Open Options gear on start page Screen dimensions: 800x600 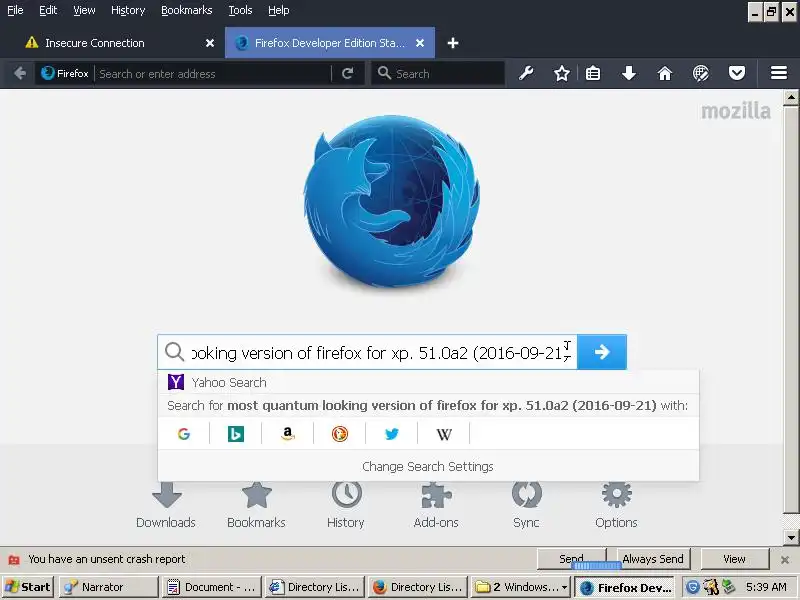[616, 506]
